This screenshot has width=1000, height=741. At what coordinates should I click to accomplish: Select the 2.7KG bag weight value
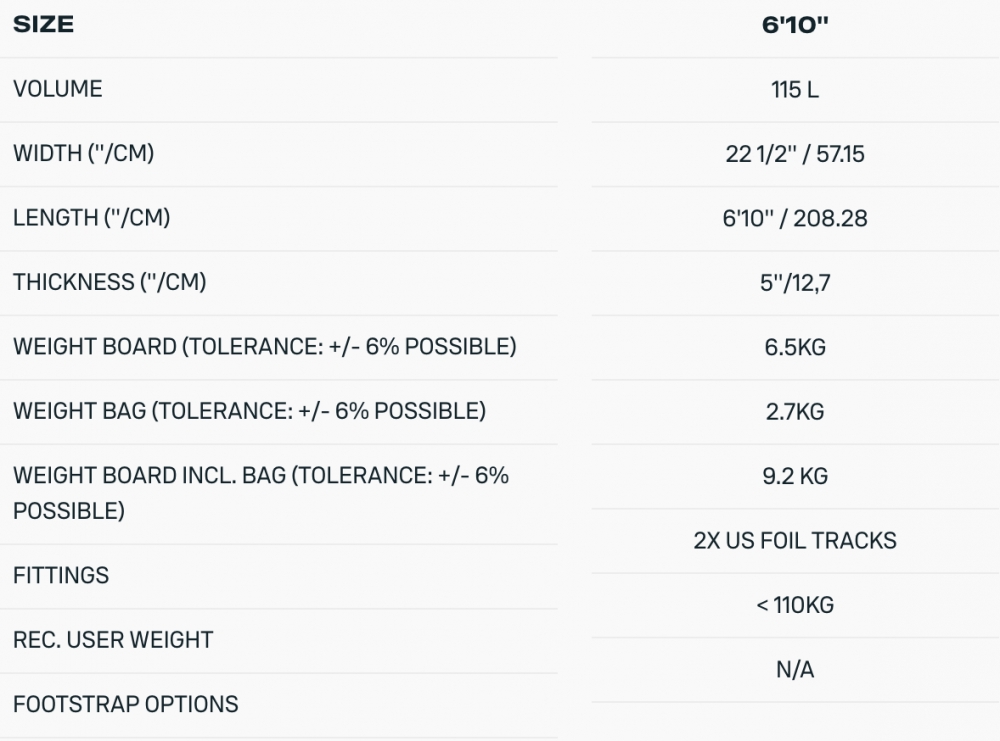click(795, 411)
